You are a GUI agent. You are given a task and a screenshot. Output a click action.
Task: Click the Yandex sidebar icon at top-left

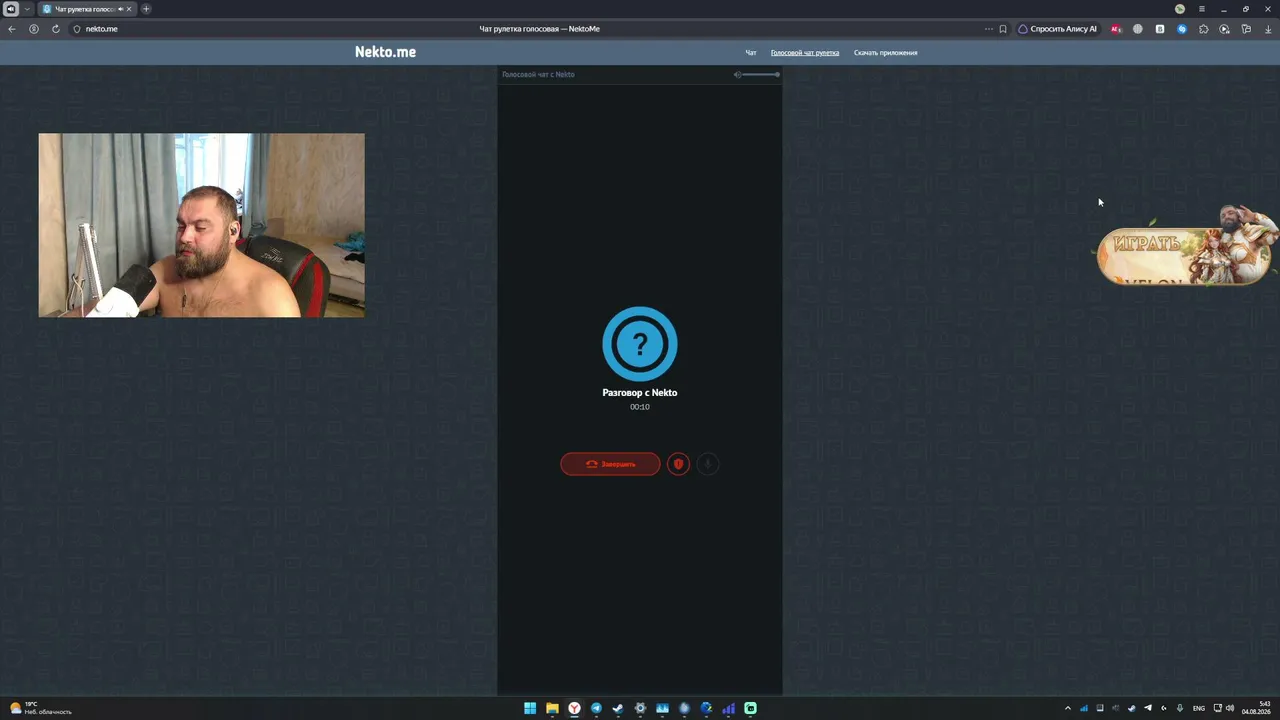click(x=11, y=9)
